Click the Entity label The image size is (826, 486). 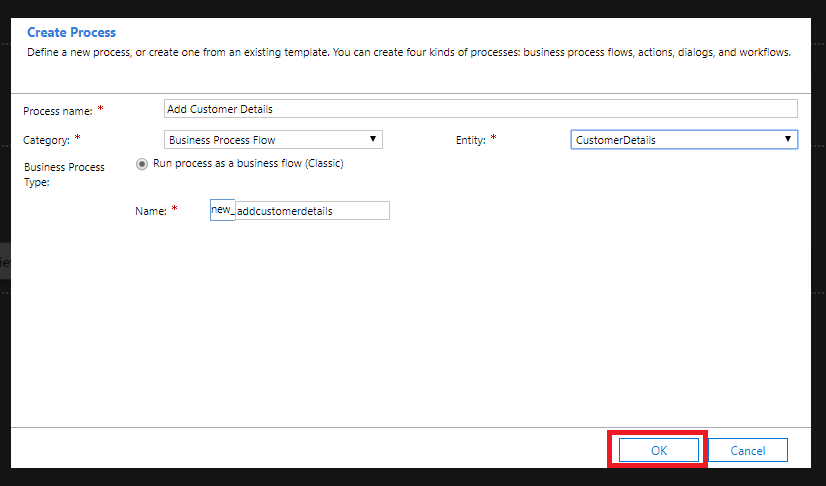pos(470,140)
